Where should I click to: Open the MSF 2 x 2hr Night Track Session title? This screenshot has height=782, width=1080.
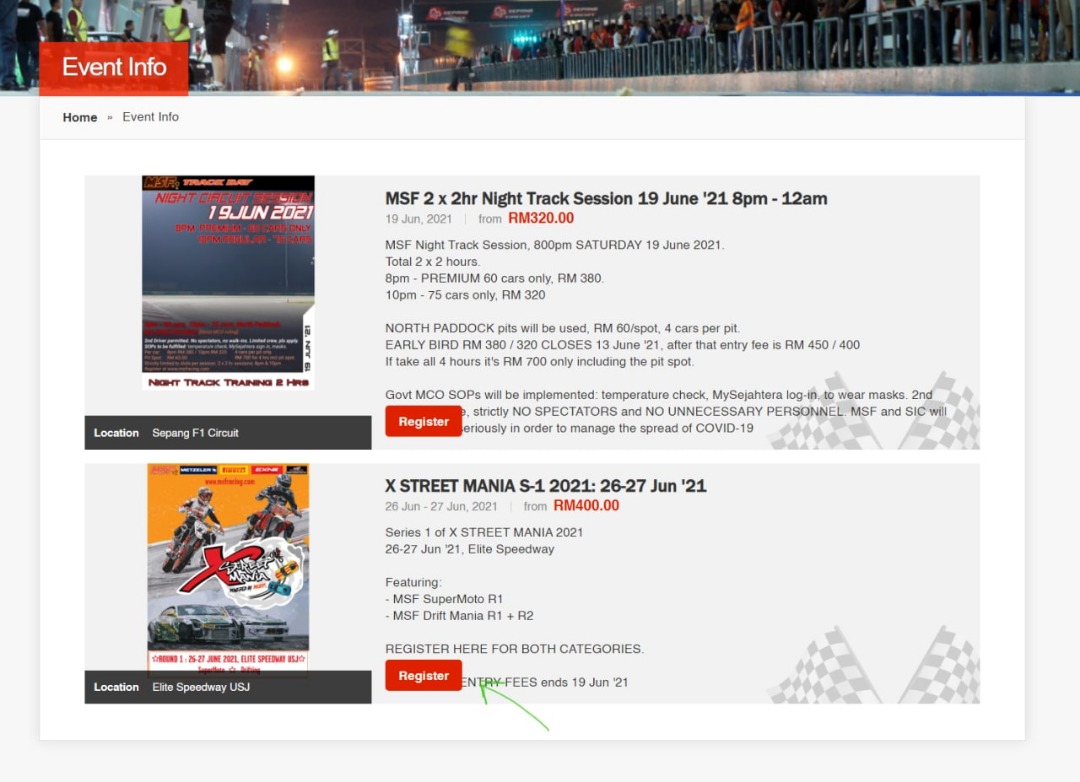click(x=606, y=198)
